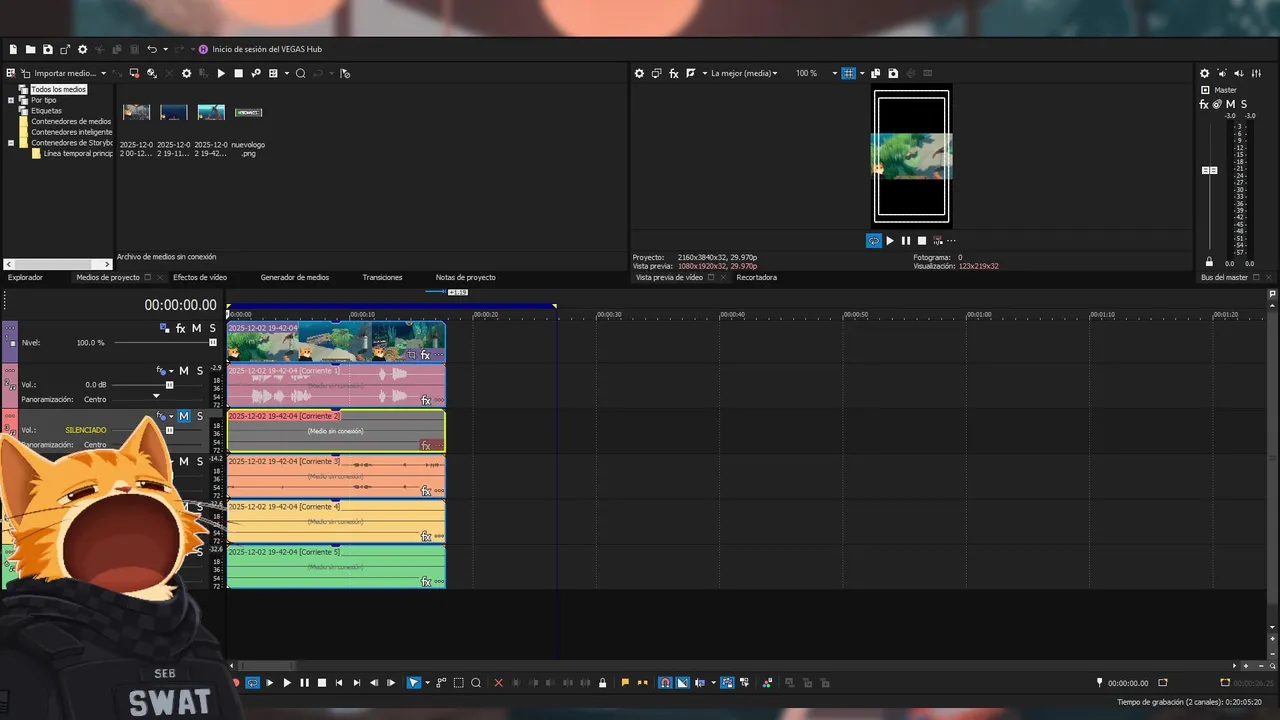Collapse Contenedores de Storyboard node
Screen dimensions: 1280x720
(11, 143)
